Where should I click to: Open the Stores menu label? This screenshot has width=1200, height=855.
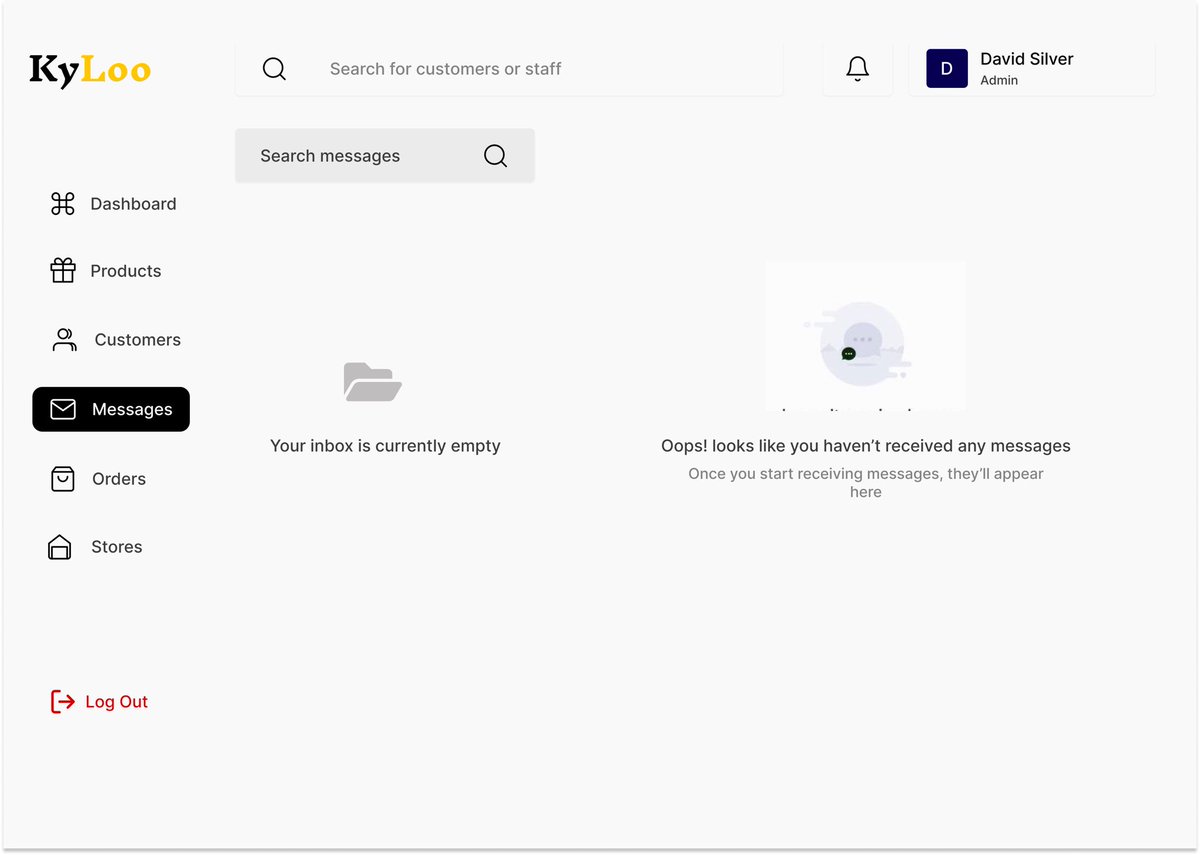tap(117, 547)
